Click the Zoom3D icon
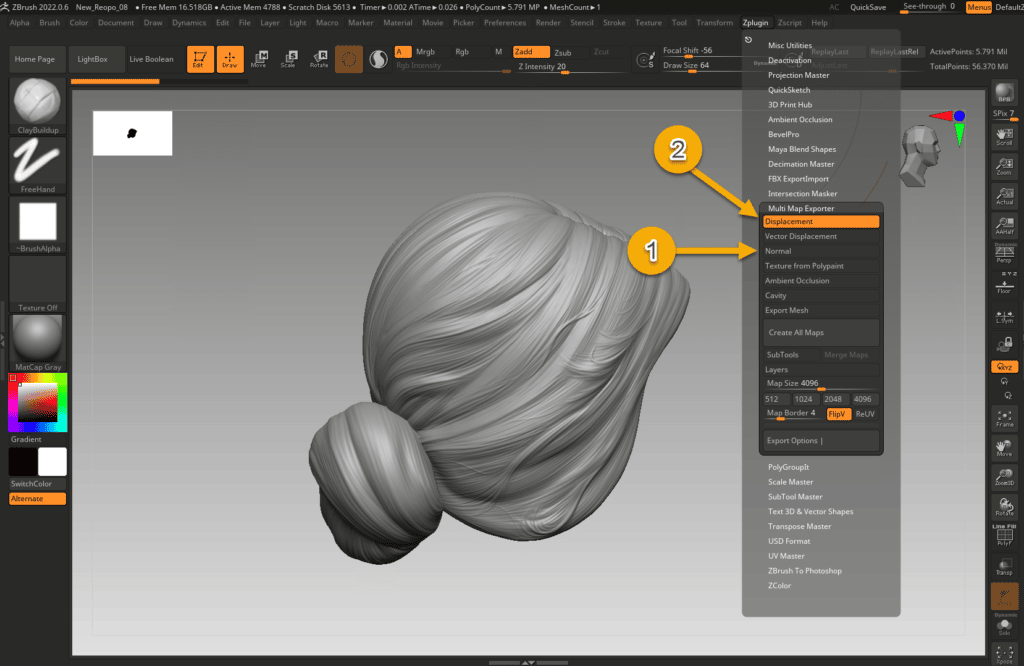The image size is (1024, 666). pyautogui.click(x=1004, y=477)
